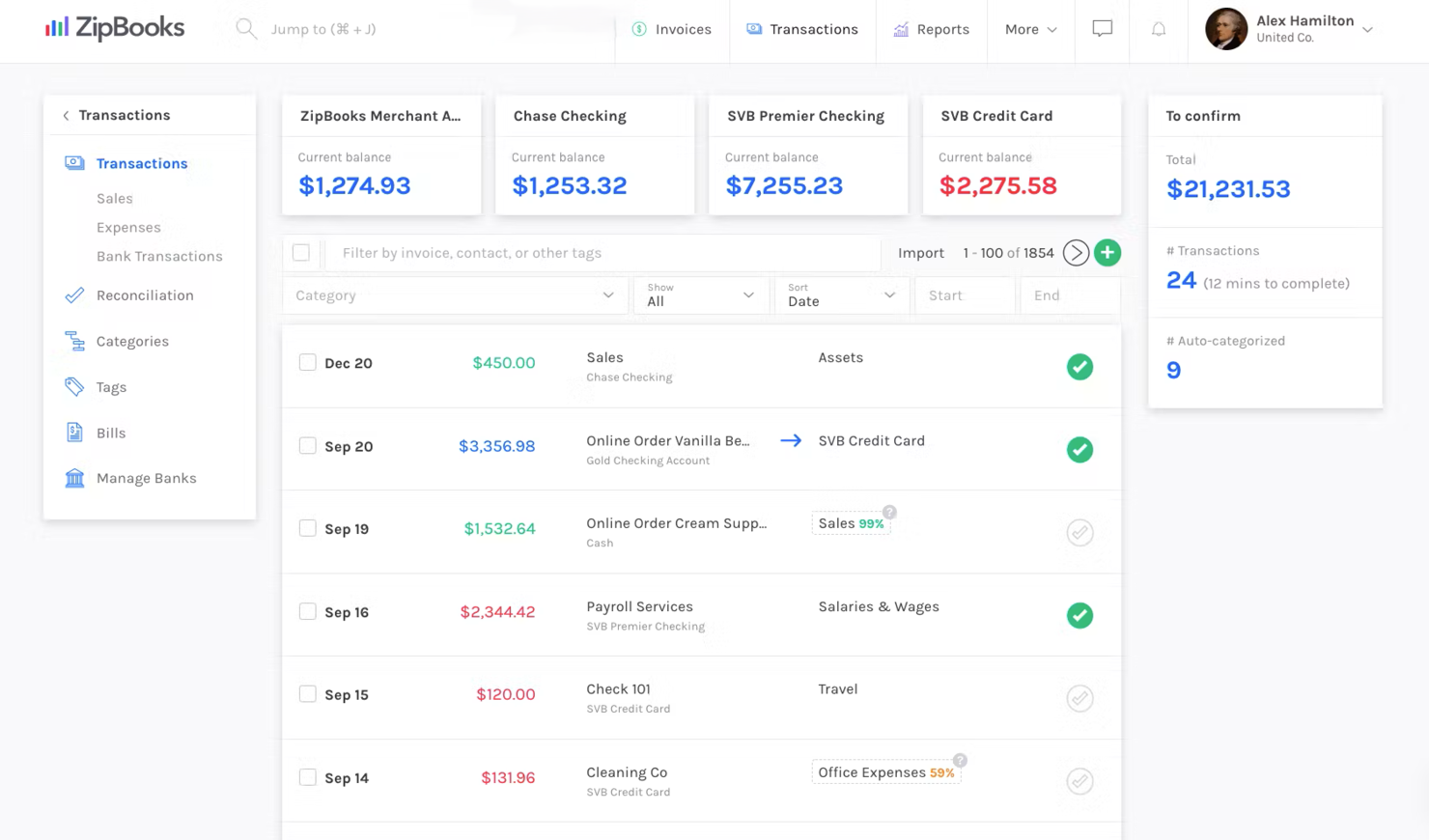
Task: Open the chat messages icon
Action: (x=1102, y=29)
